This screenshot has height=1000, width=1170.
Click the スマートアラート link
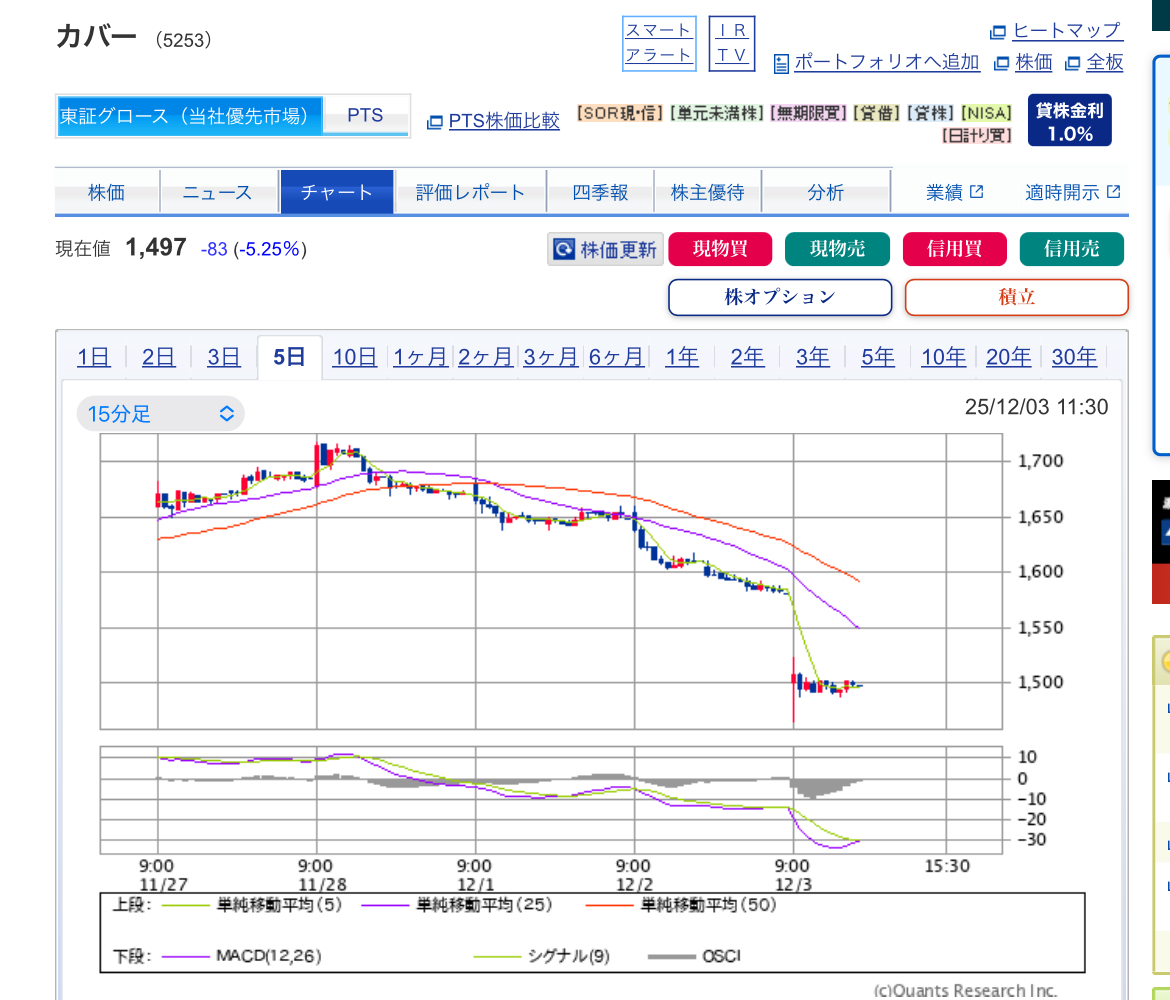(658, 42)
